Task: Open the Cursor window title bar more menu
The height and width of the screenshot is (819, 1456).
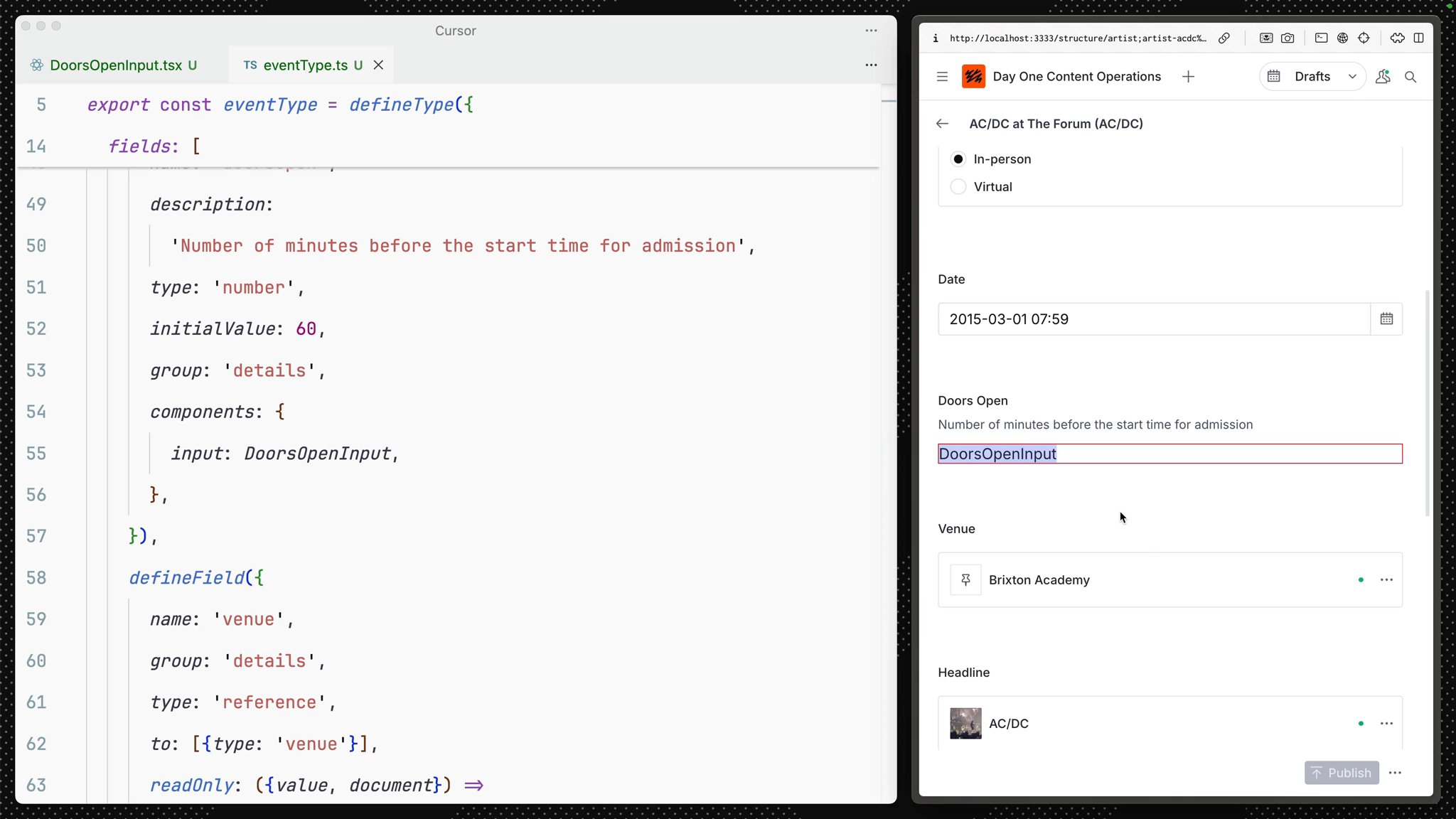Action: click(871, 31)
